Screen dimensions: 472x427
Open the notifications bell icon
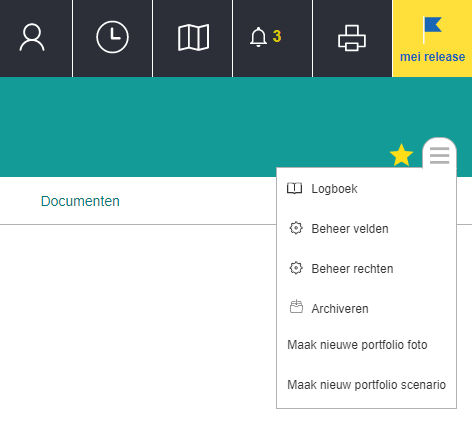[x=258, y=37]
